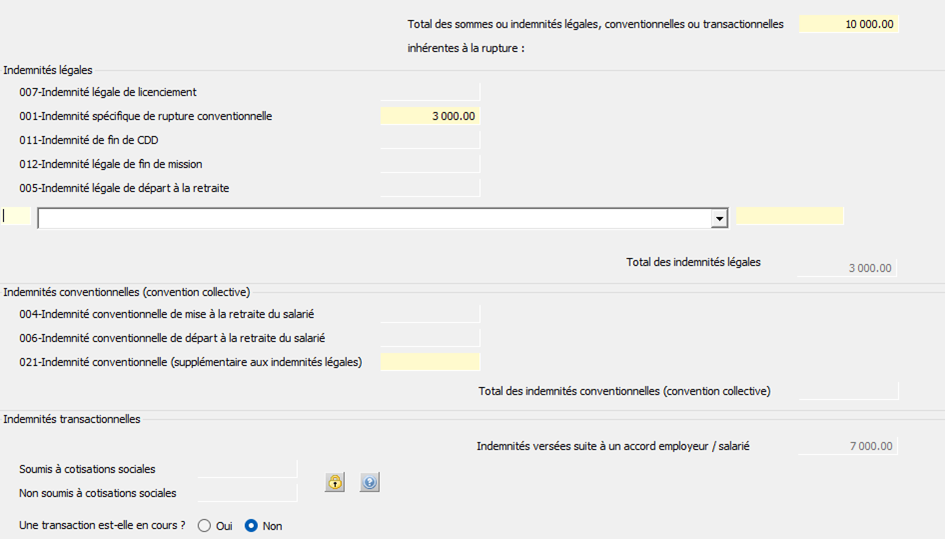This screenshot has height=539, width=945.
Task: Click the total indemnités conventionnelles field
Action: [849, 391]
